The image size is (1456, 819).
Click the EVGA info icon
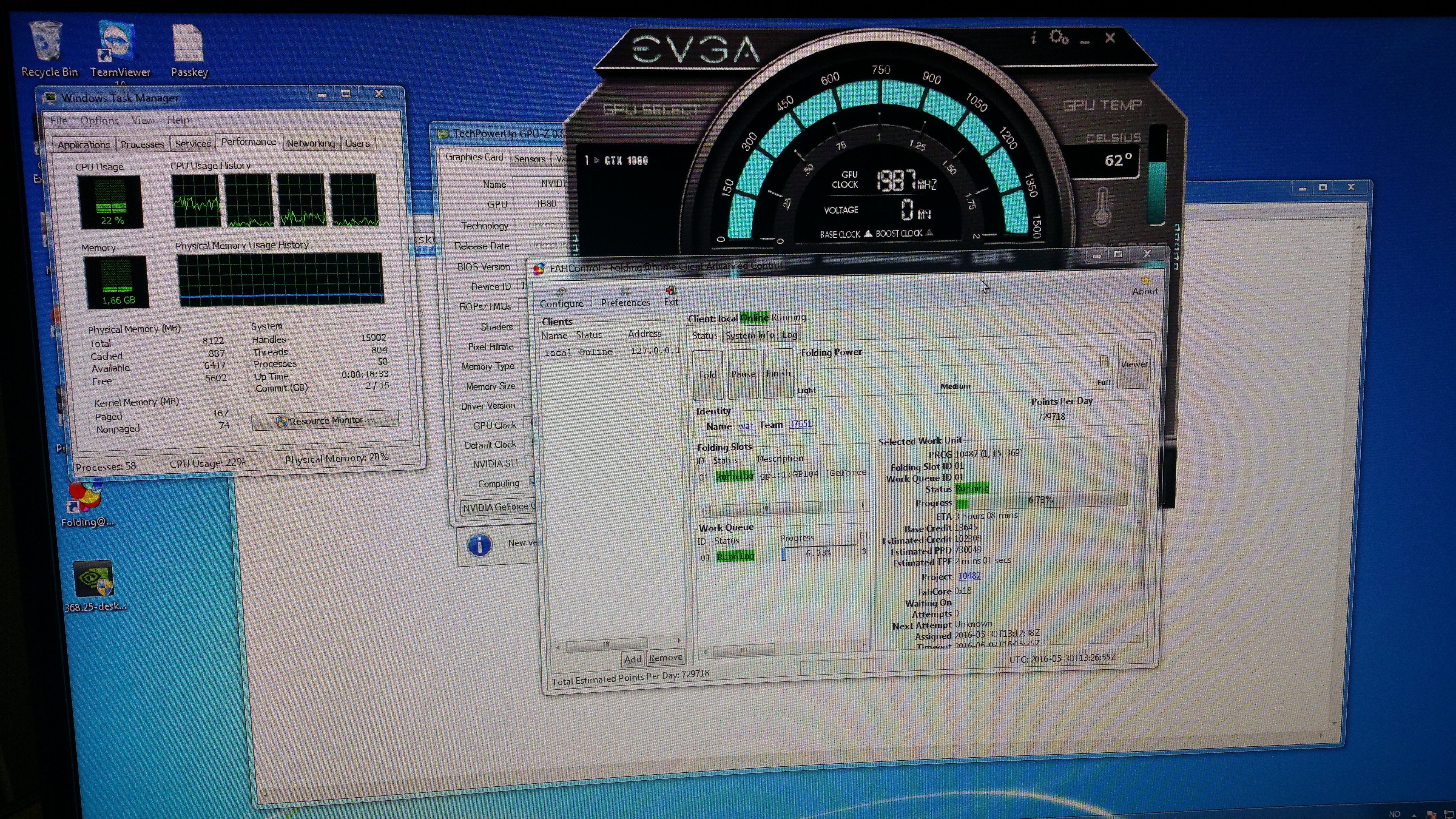coord(1033,38)
